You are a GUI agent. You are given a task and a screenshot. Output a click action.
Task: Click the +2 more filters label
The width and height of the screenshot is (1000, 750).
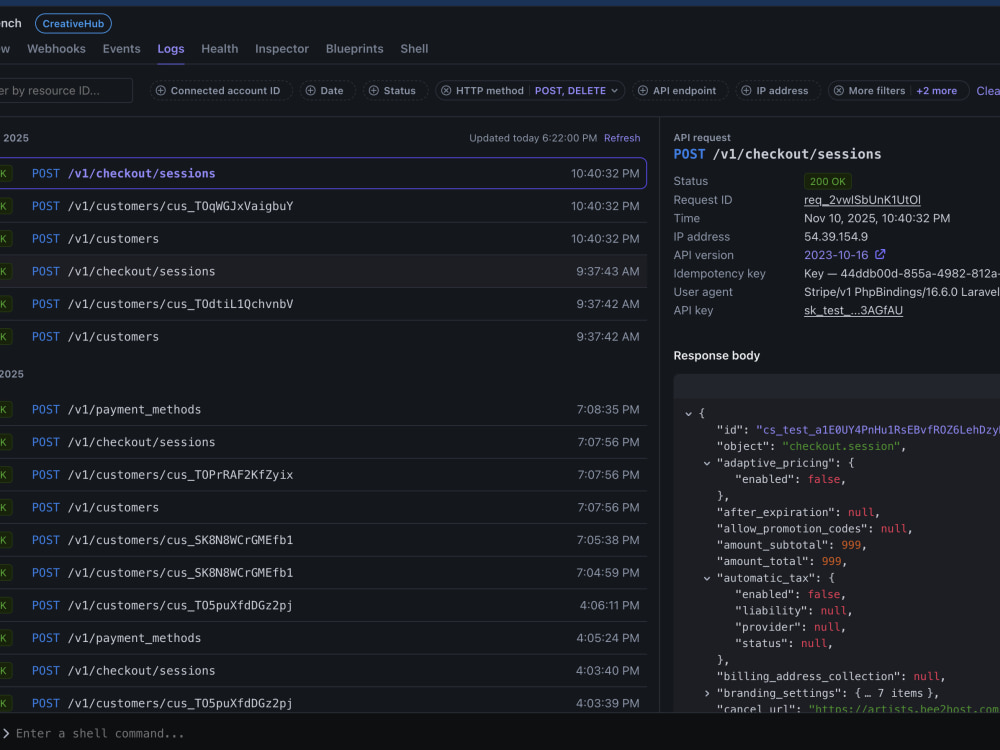click(936, 91)
